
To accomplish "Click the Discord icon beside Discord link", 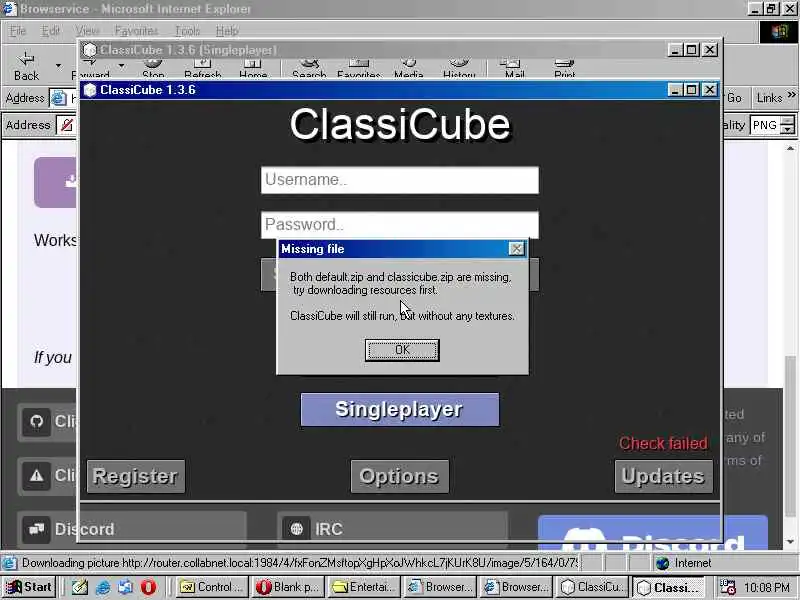I will pos(36,529).
